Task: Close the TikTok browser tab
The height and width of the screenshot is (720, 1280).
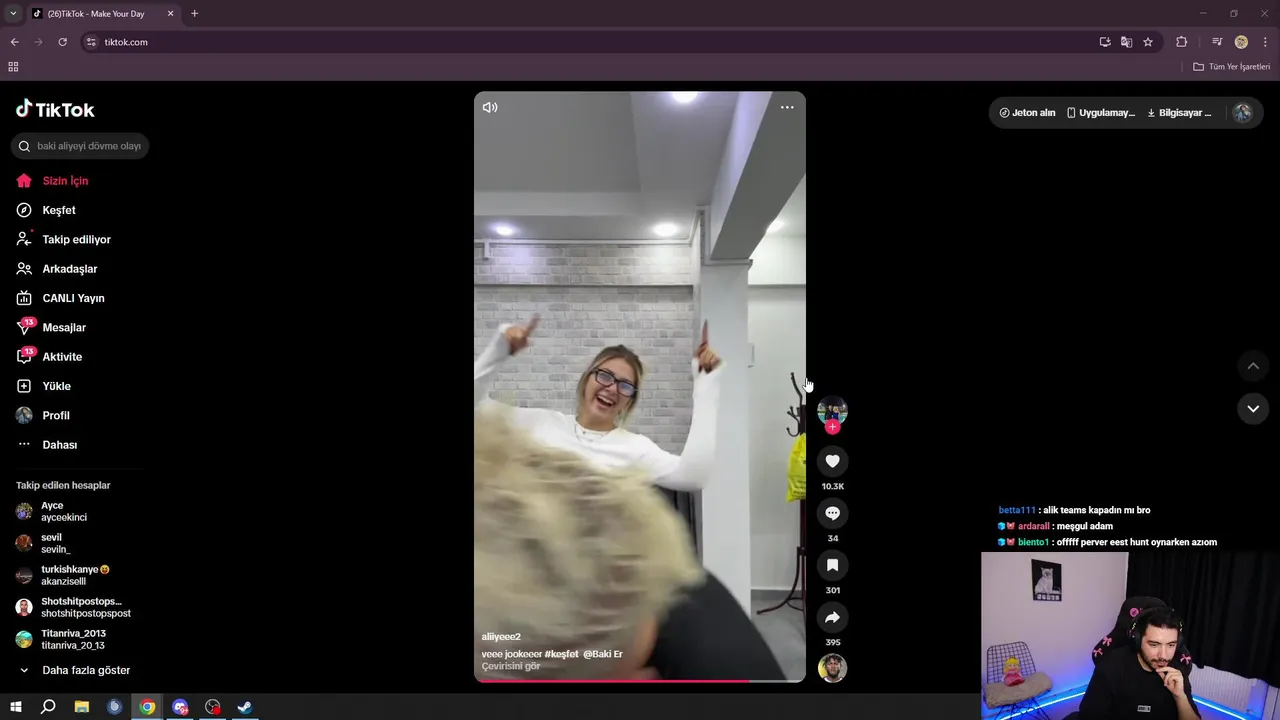Action: click(x=170, y=14)
